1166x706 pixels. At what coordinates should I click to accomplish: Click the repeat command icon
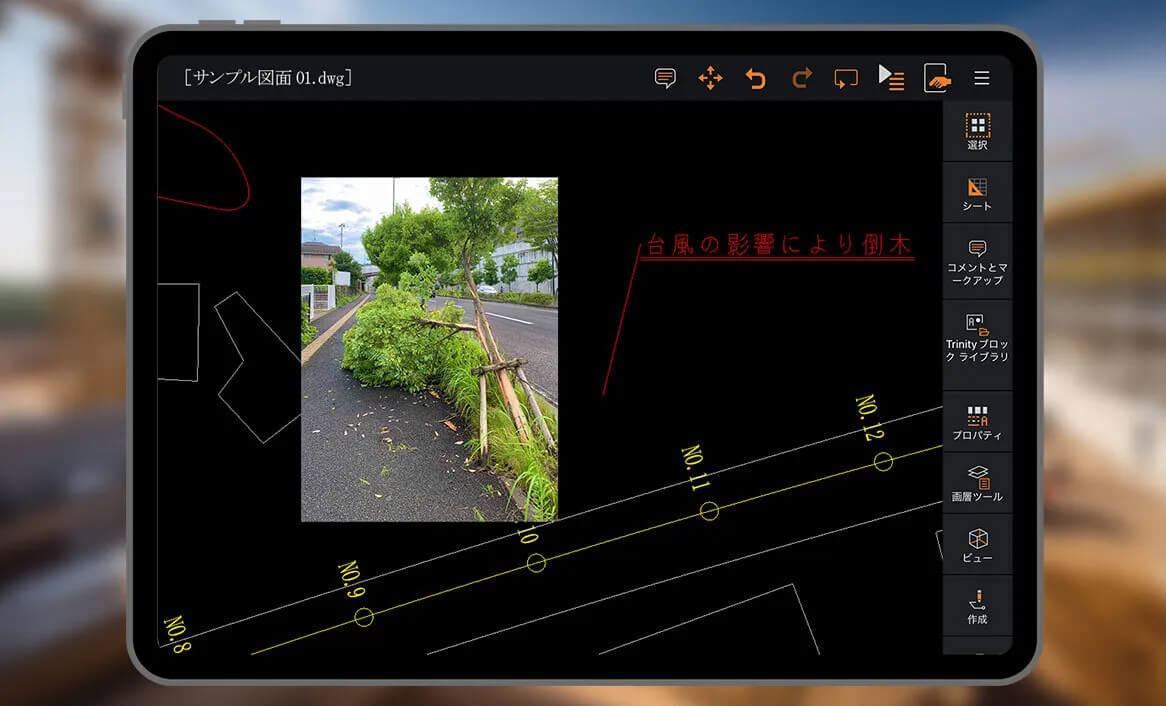pos(846,78)
